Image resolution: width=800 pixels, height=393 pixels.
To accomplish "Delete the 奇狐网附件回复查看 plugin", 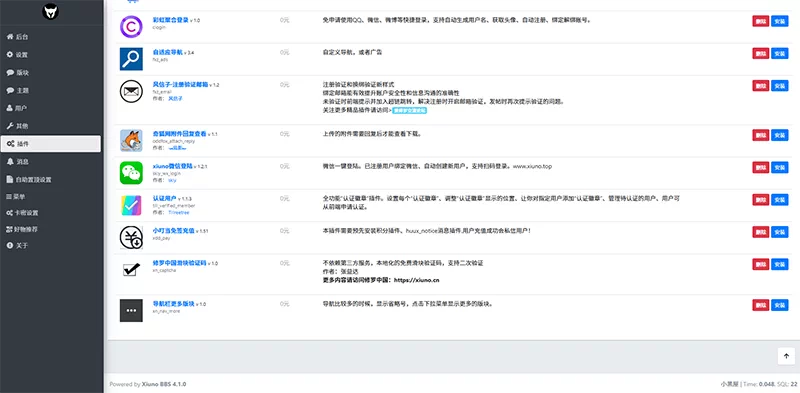I will [x=760, y=135].
